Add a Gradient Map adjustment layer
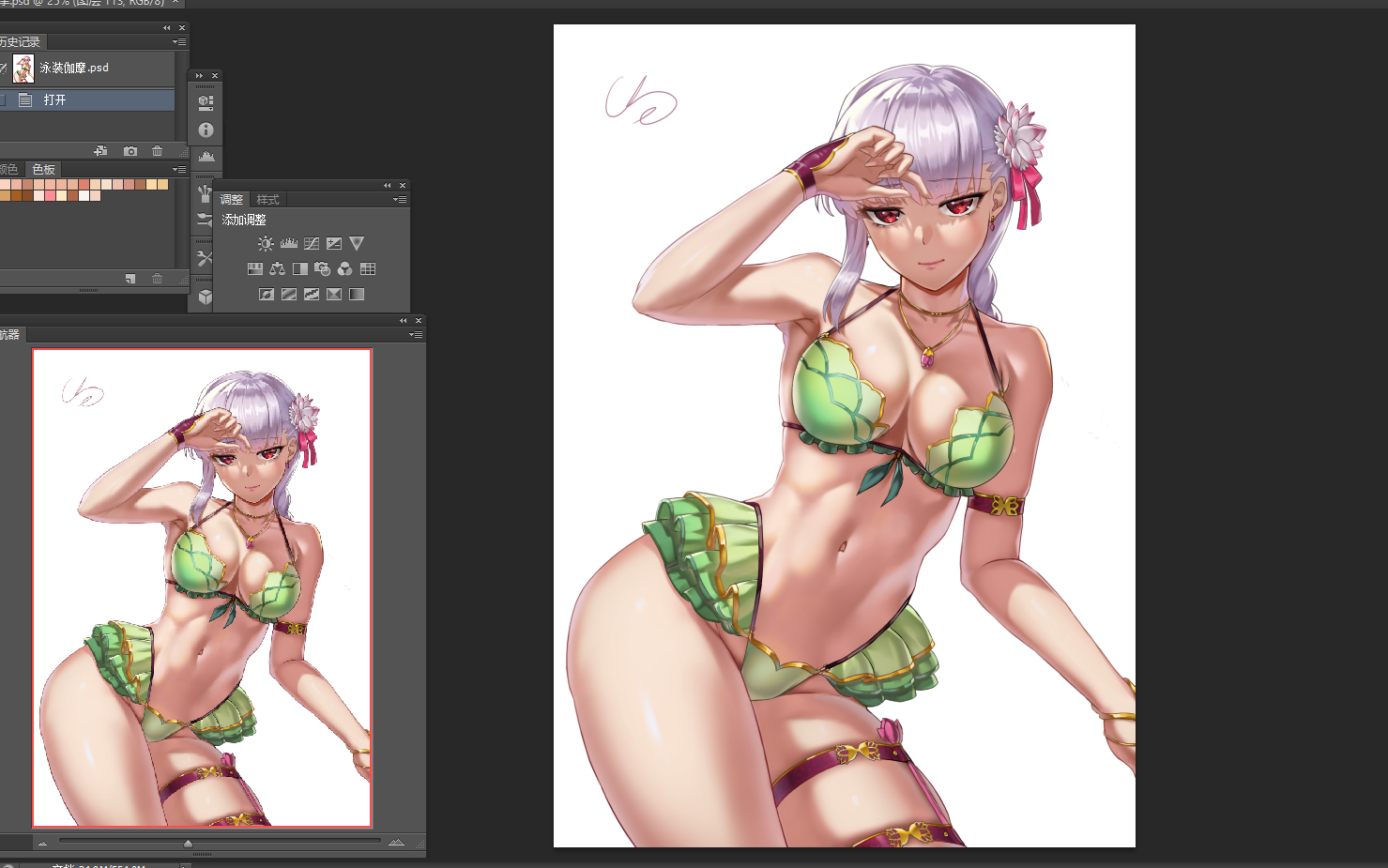Screen dimensions: 1388x868 click(357, 294)
